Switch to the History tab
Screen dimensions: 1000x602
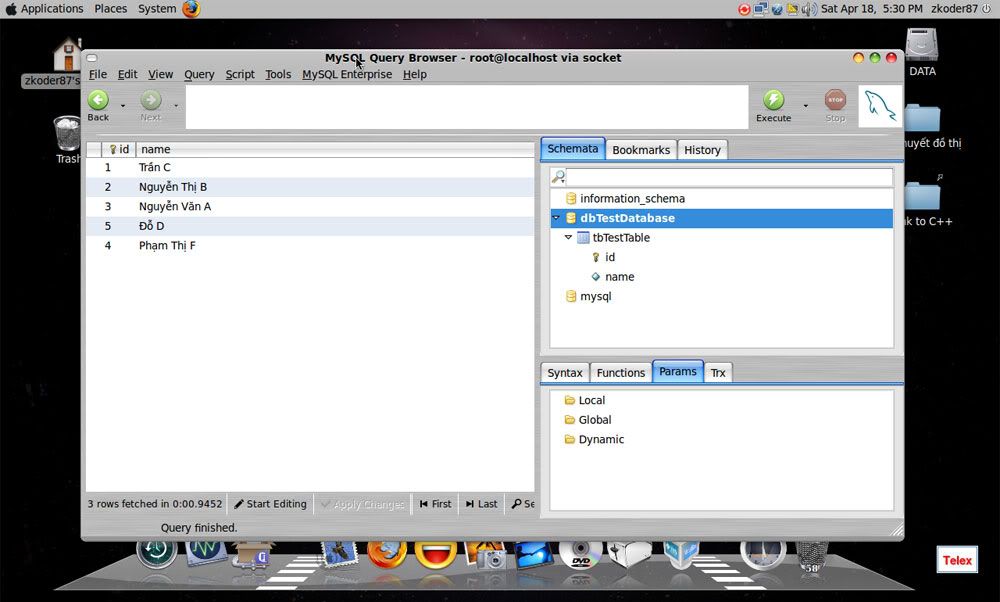(702, 150)
